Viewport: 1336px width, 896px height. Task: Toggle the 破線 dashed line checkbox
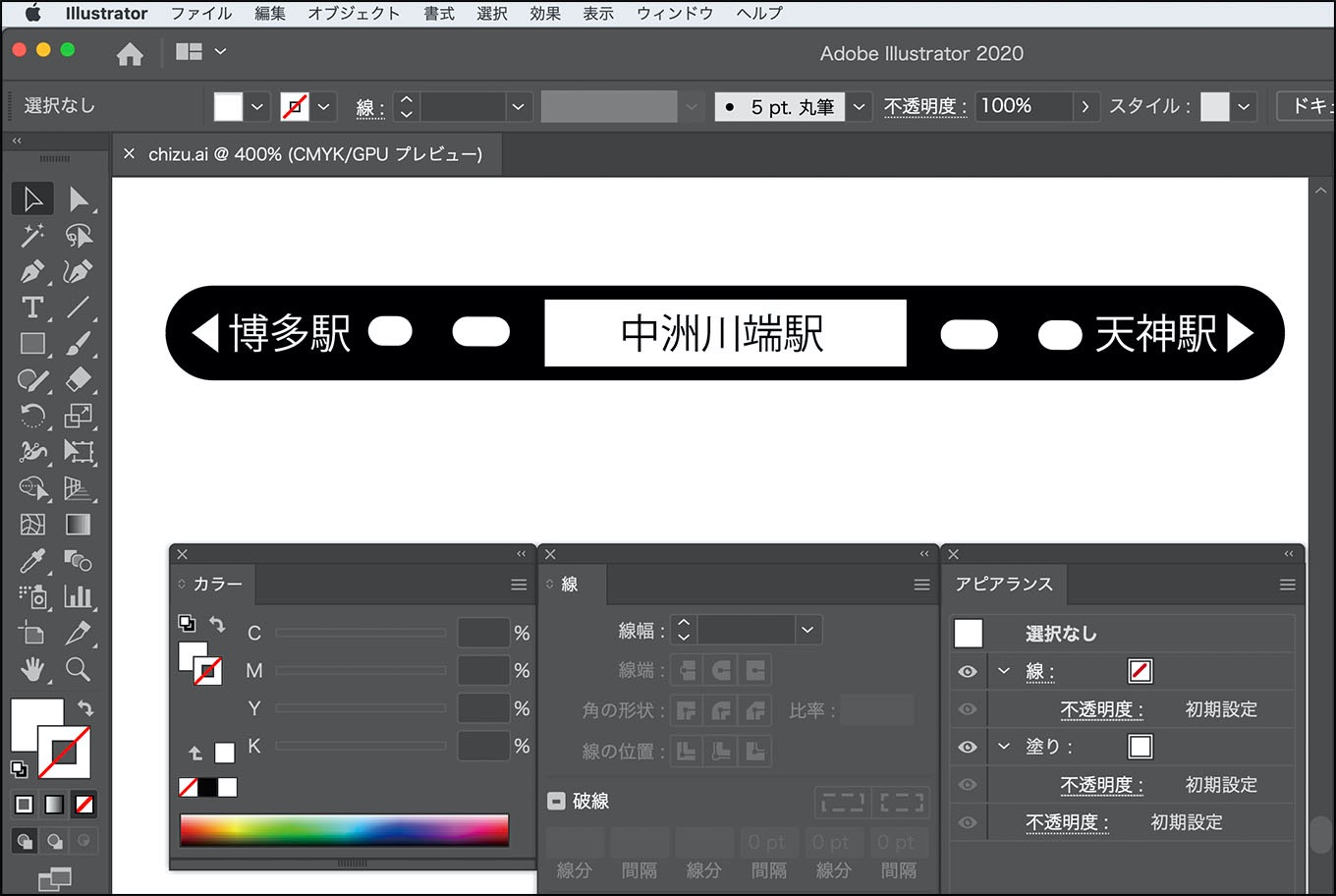tap(556, 801)
